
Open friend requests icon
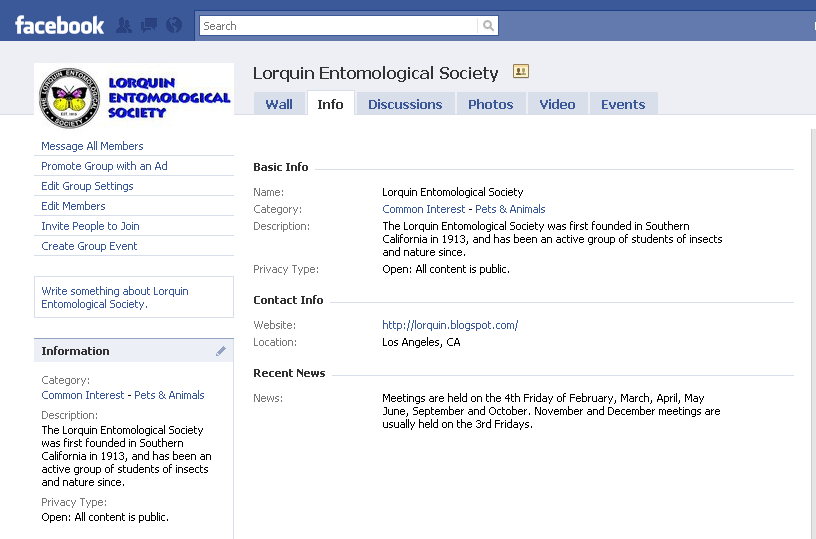124,25
